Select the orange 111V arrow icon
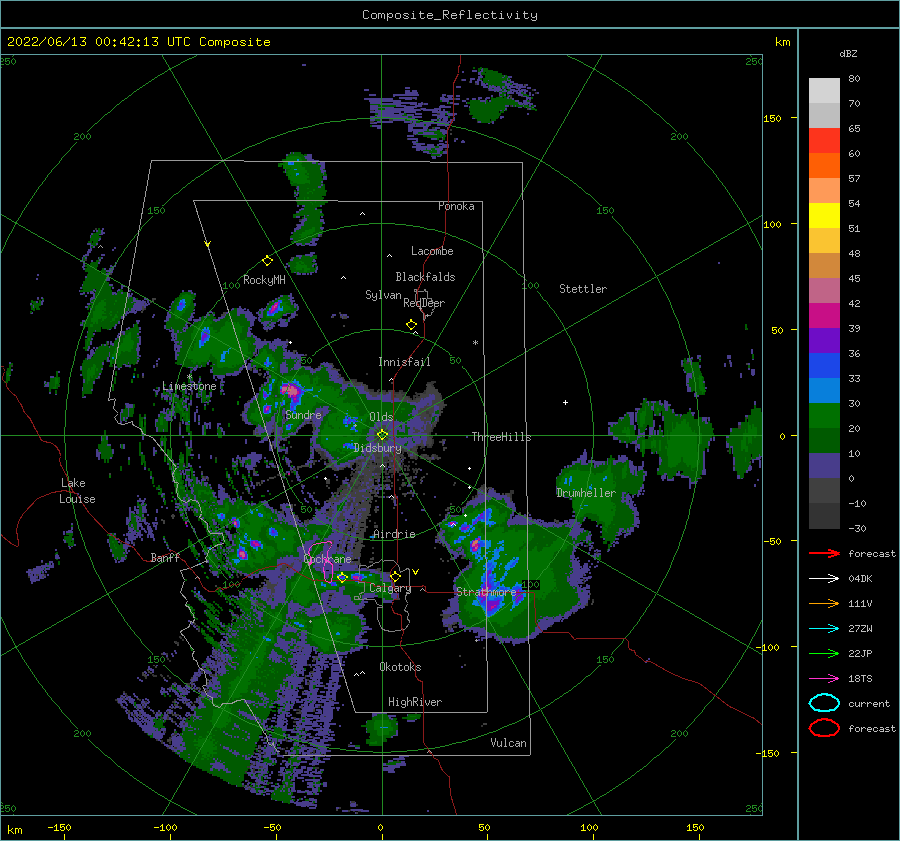Screen dimensions: 900x841 pos(824,603)
